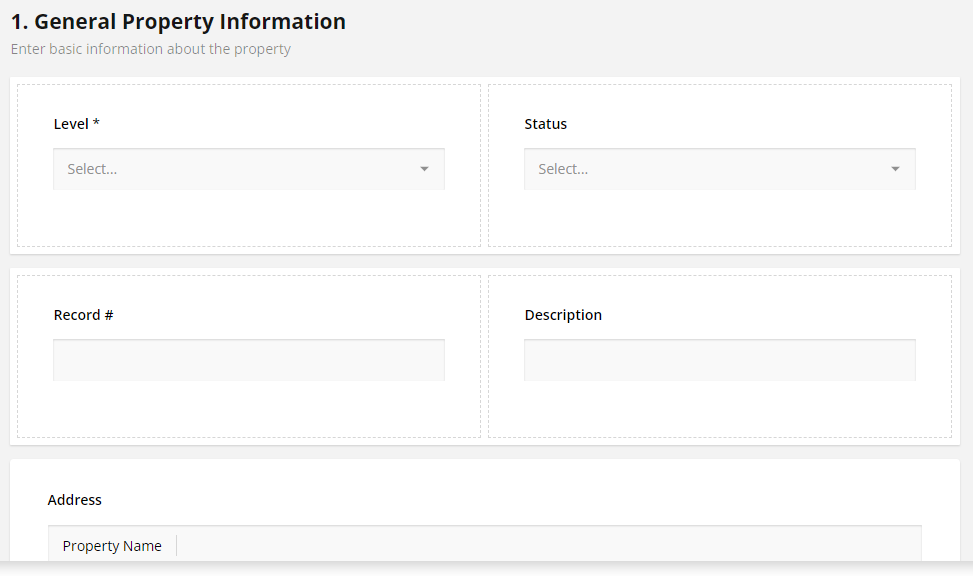Viewport: 973px width, 576px height.
Task: Open the Level dropdown
Action: pos(248,169)
